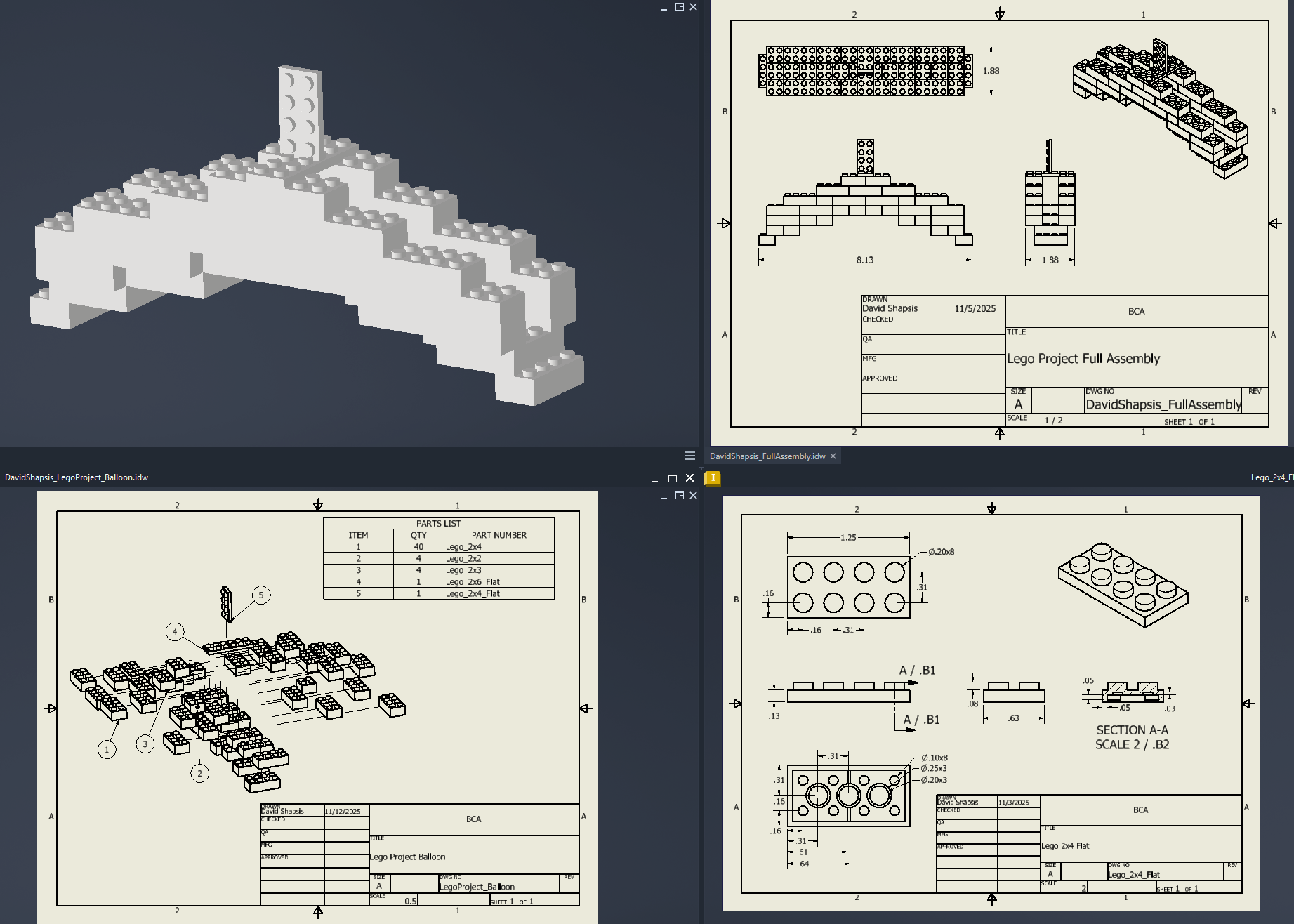The image size is (1294, 924).
Task: Select balloon number 4 callout
Action: tap(175, 631)
